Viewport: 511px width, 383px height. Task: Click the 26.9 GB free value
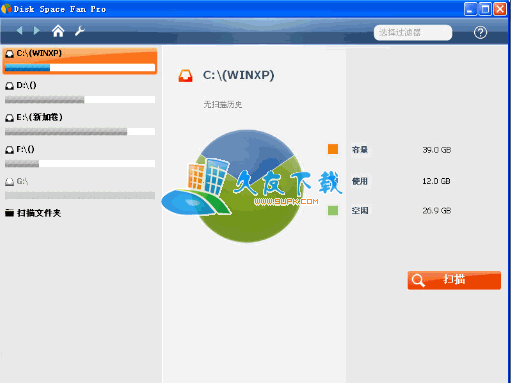tap(437, 211)
